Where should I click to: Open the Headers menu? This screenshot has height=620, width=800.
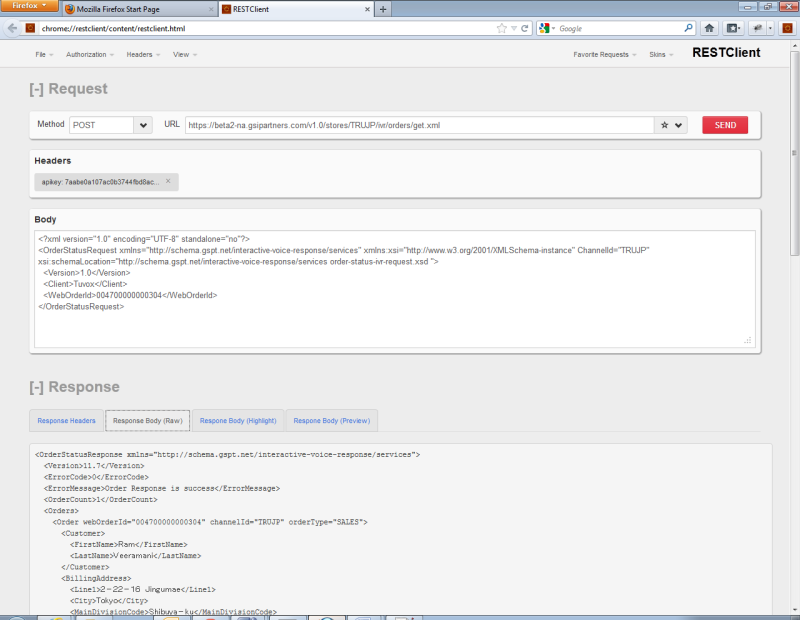tap(143, 54)
